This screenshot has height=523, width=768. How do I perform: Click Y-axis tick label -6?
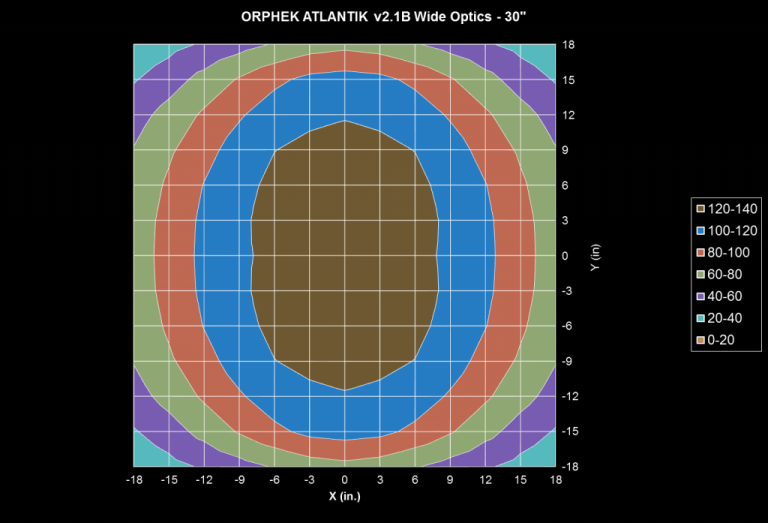567,326
